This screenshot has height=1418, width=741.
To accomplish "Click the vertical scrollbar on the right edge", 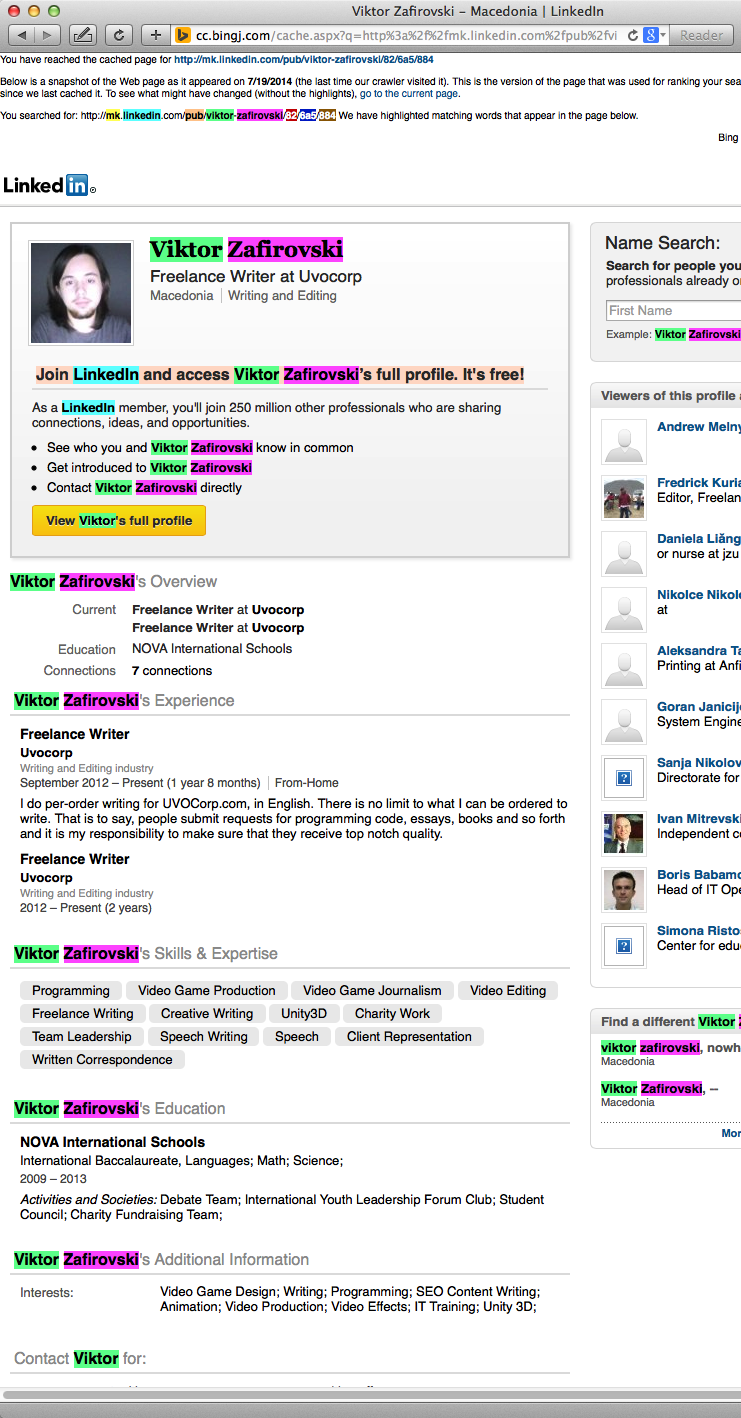I will [x=736, y=700].
